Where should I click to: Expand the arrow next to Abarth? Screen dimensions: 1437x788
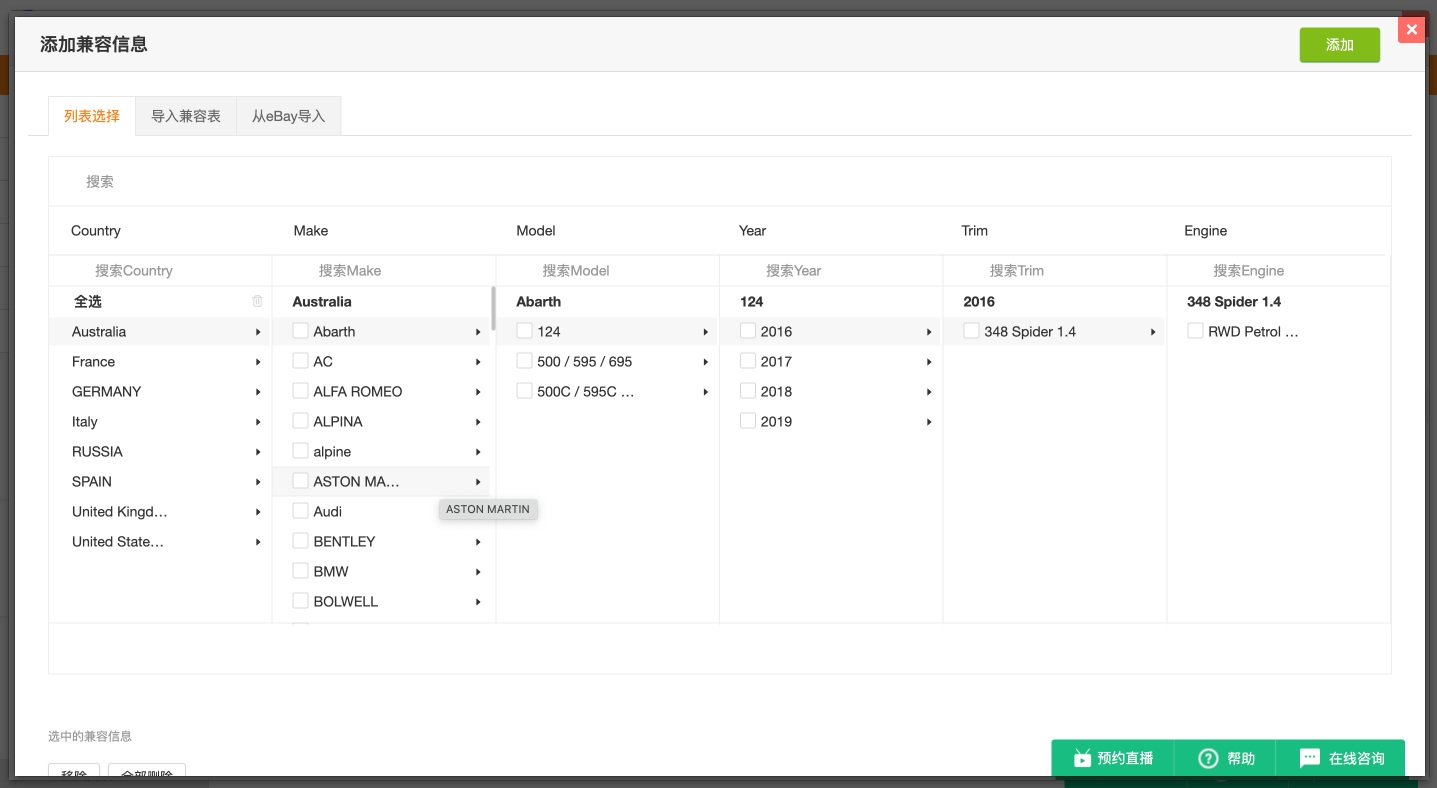(478, 332)
